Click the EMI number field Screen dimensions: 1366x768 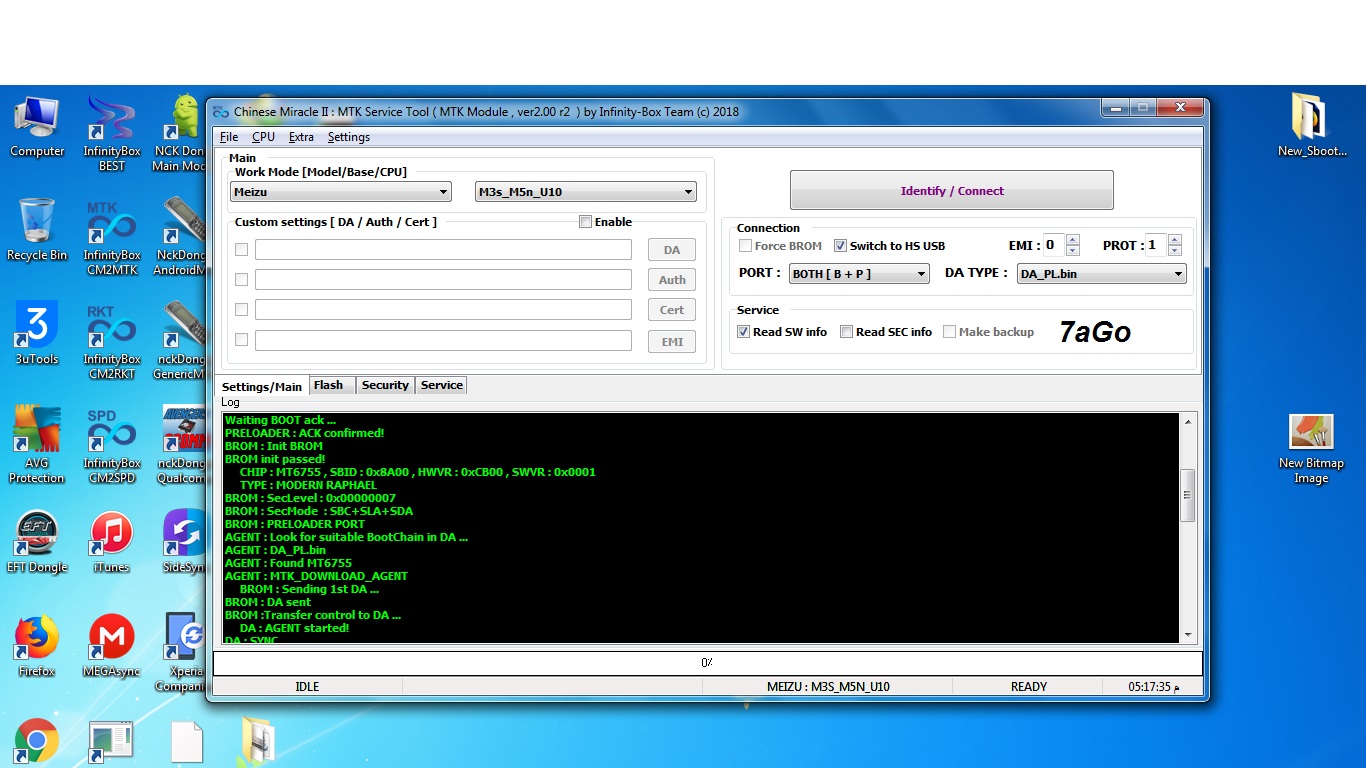[1053, 245]
